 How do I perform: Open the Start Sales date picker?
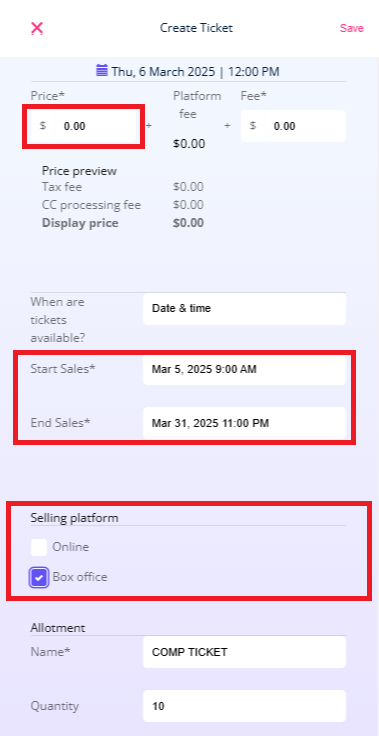(244, 369)
